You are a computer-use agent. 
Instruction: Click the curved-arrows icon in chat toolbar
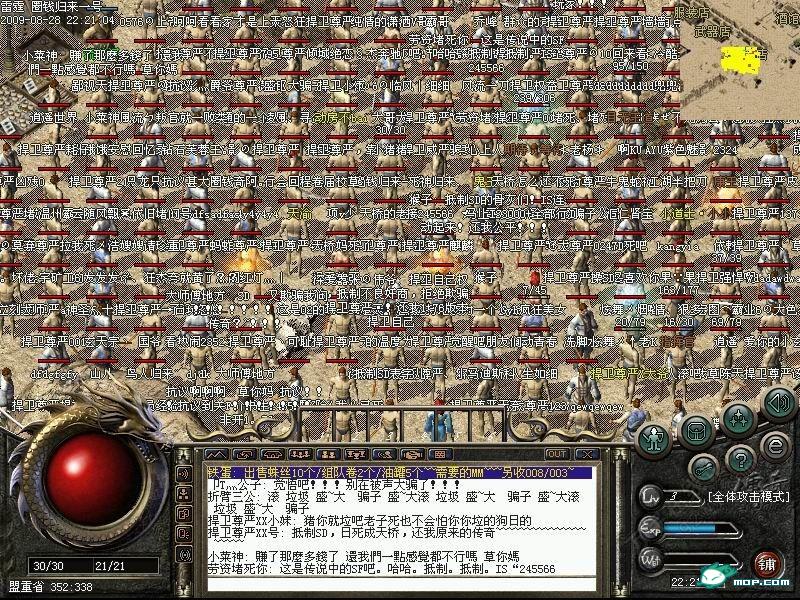pos(244,454)
